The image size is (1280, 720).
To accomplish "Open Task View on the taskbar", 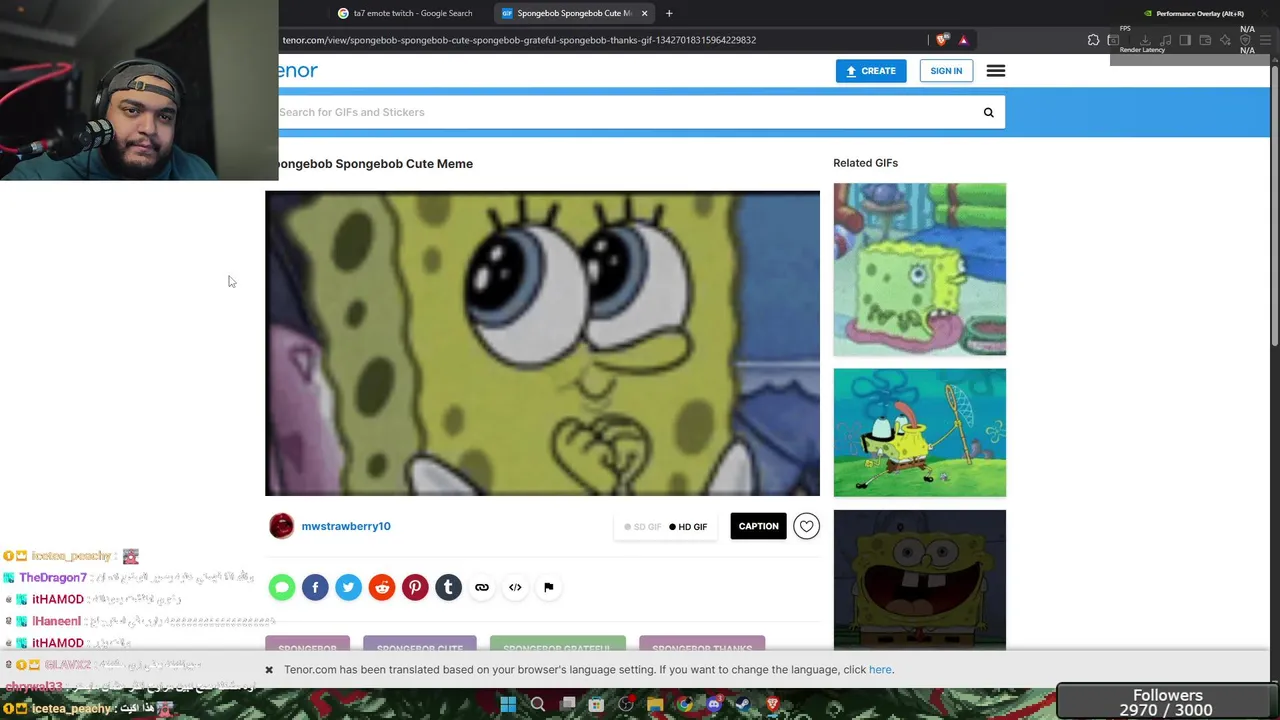I will click(x=567, y=705).
